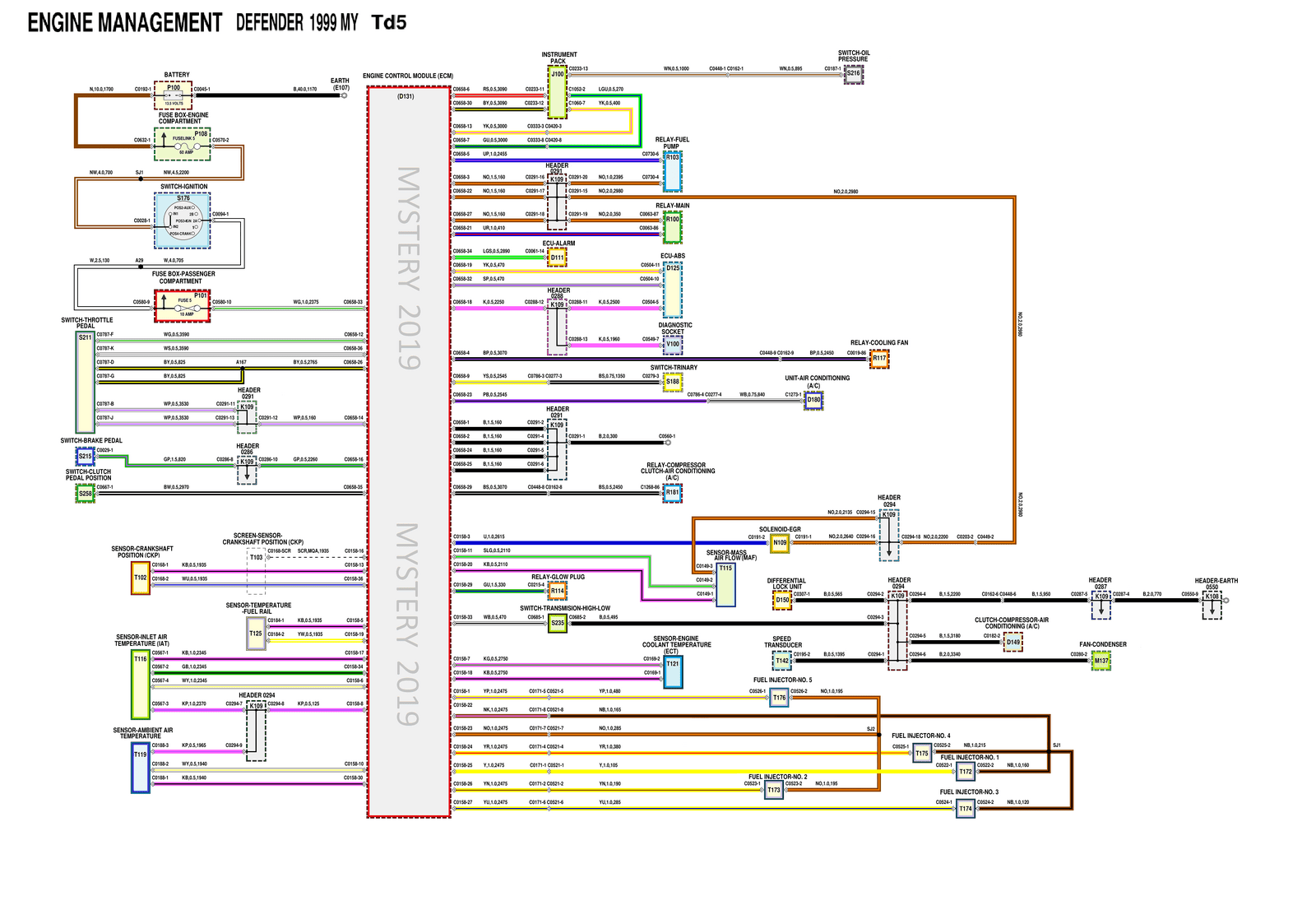1316x910 pixels.
Task: Click the 'ENGINE MANAGEMENT' title text
Action: 125,23
